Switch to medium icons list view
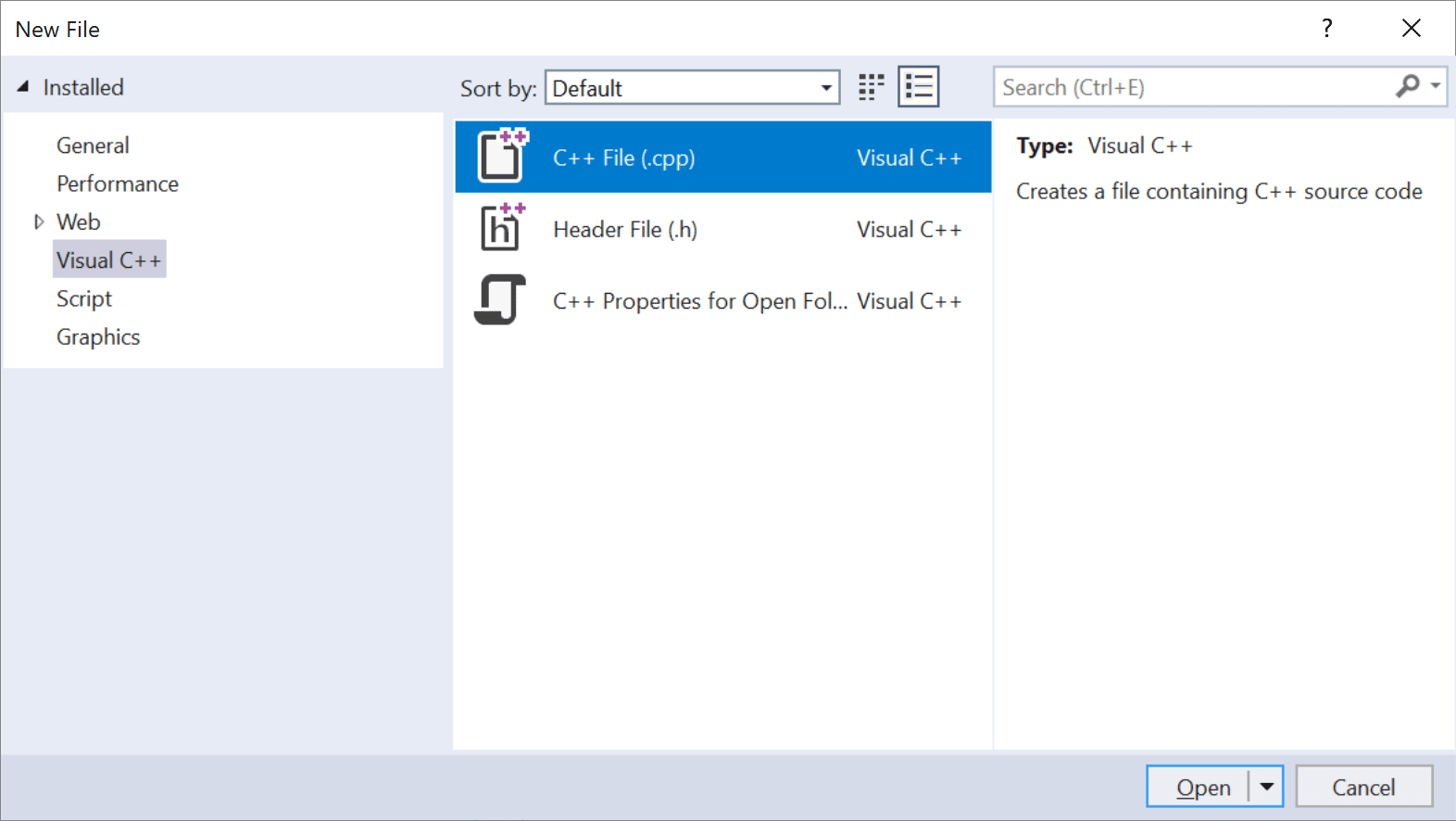 [x=919, y=87]
